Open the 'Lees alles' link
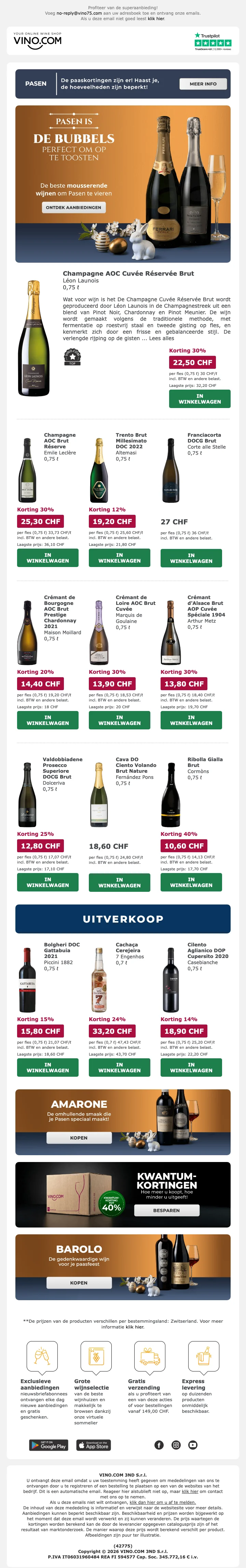 161,338
